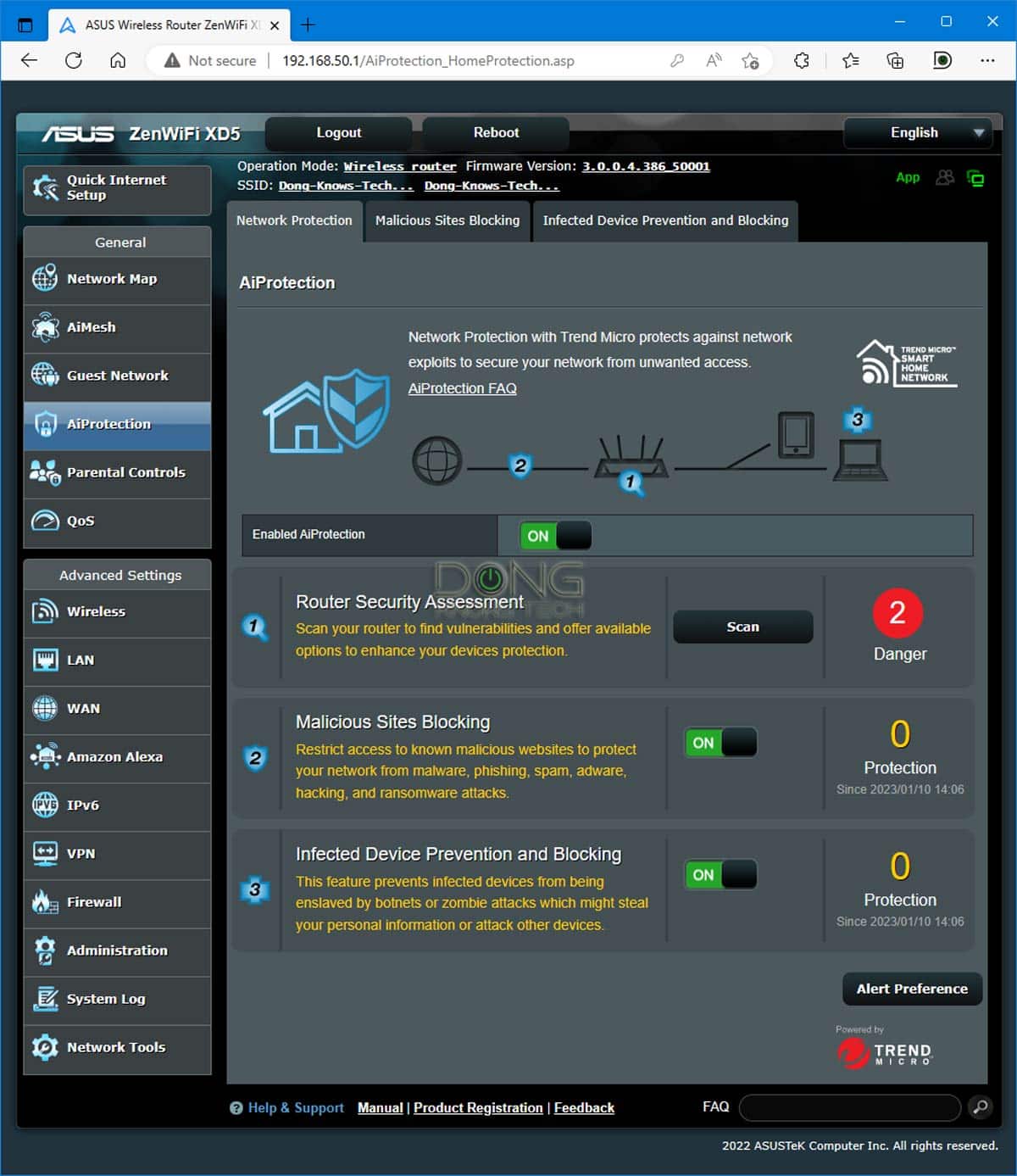Open the Product Registration link
This screenshot has width=1017, height=1176.
(478, 1107)
